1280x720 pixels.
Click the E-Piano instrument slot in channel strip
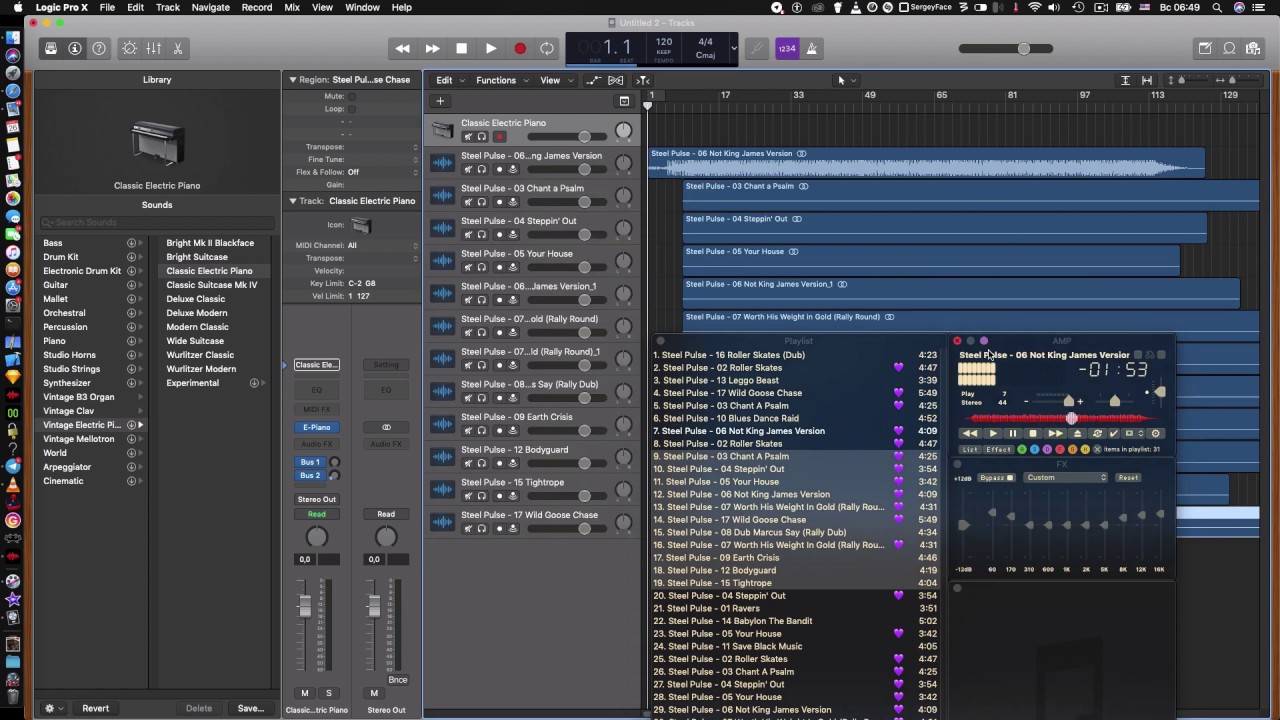coord(317,427)
